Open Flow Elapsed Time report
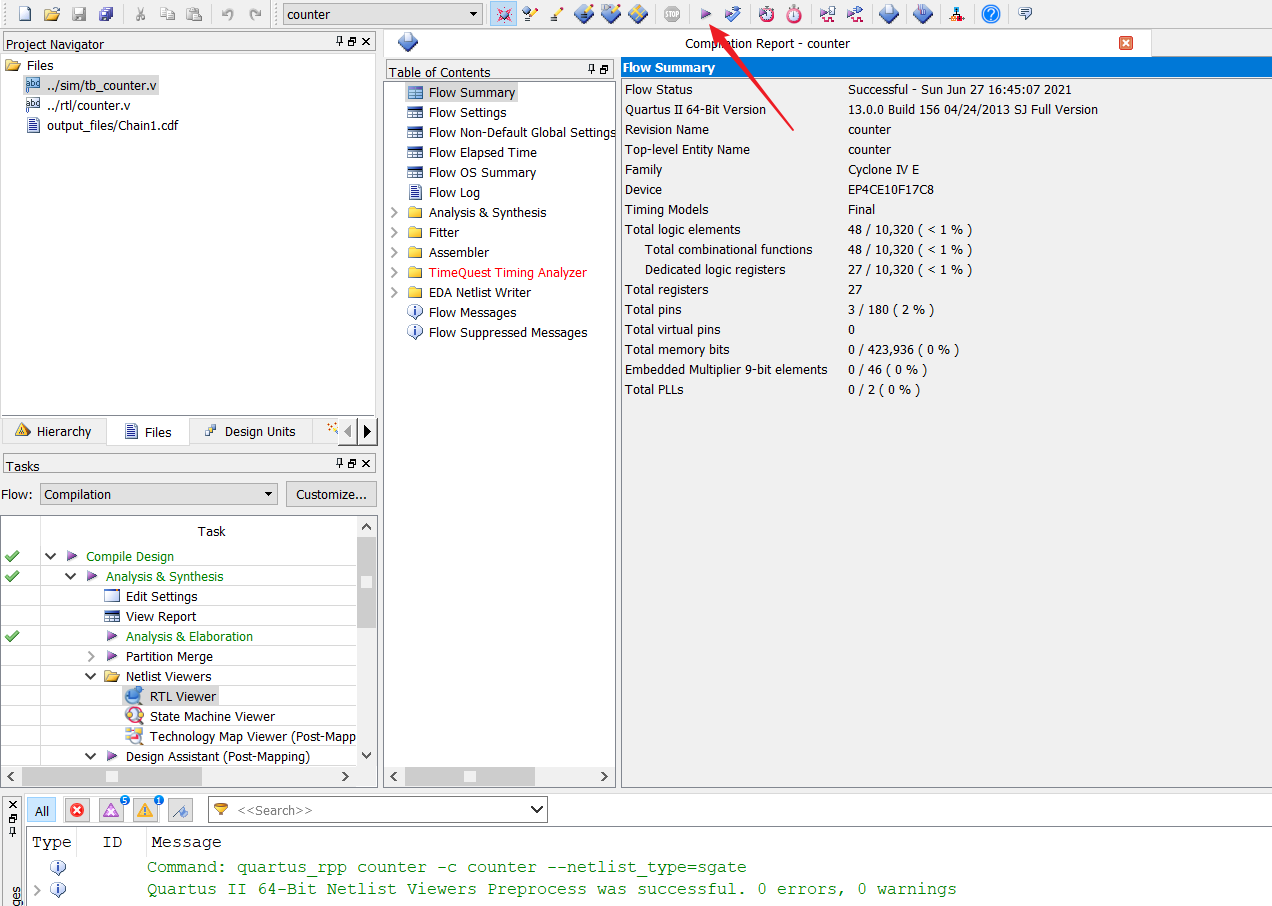 tap(482, 152)
